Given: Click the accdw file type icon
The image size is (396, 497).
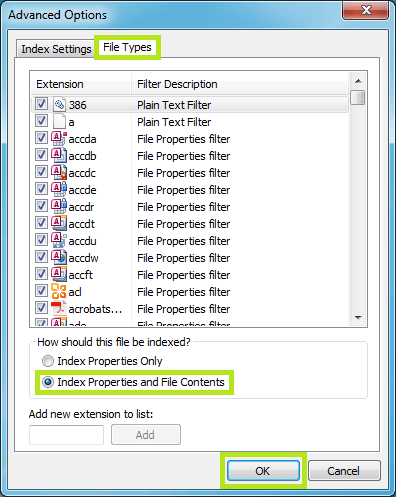Looking at the screenshot, I should coord(59,258).
